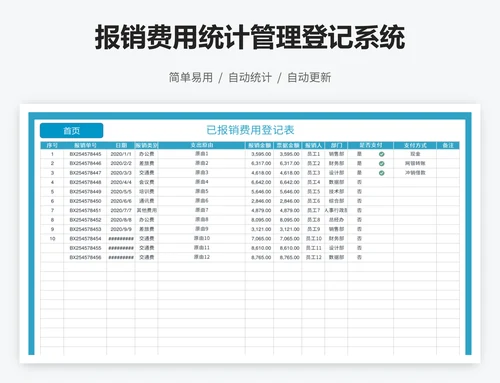Viewport: 500px width, 383px height.
Task: Click the green check icon in BX254578447 row
Action: tap(382, 173)
